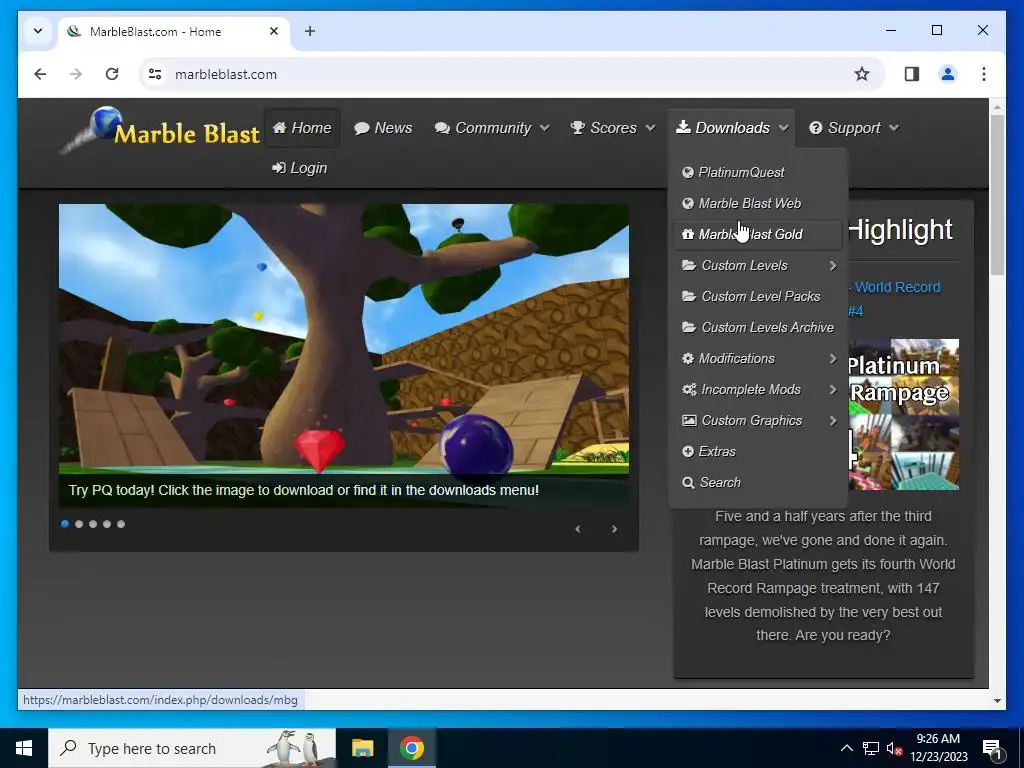Click the Login link
1024x768 pixels.
click(x=300, y=168)
